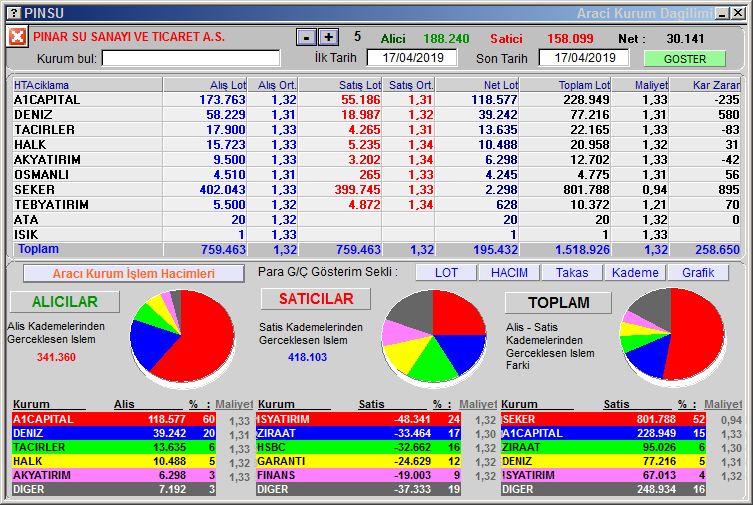Viewport: 753px width, 505px height.
Task: Select the ISIK row
Action: (376, 234)
